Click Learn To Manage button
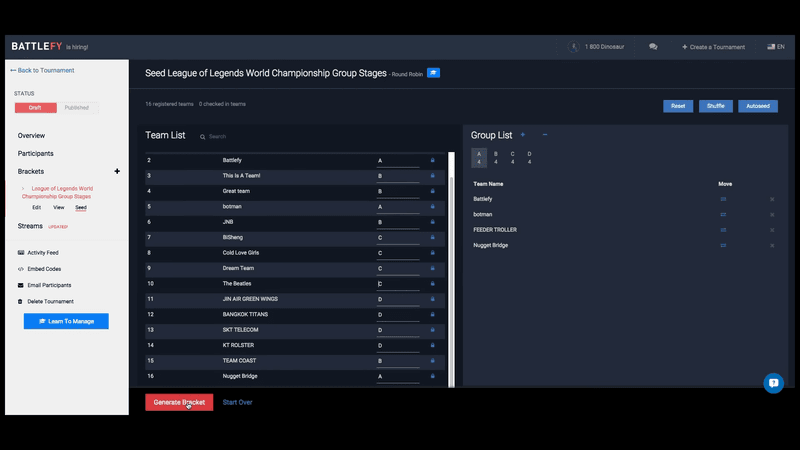800x450 pixels. point(66,321)
